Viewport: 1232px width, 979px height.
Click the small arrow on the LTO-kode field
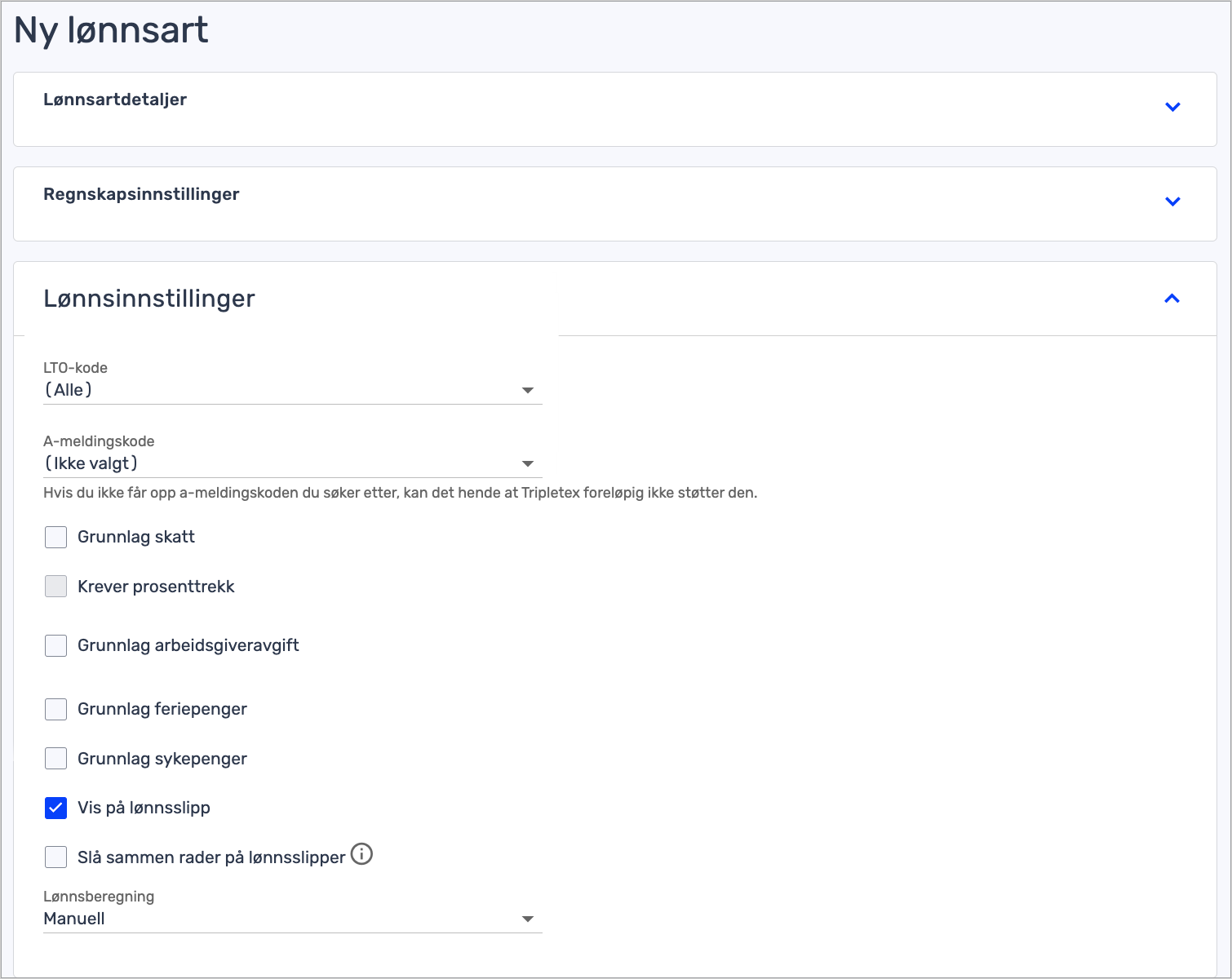pyautogui.click(x=528, y=391)
